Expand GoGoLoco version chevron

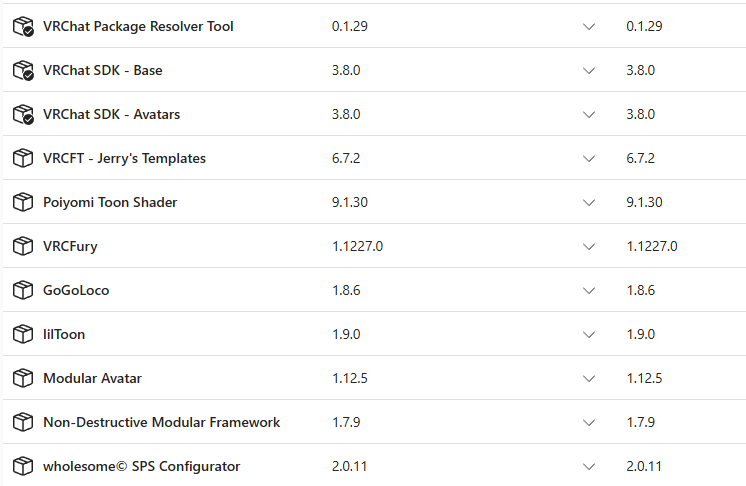click(x=589, y=291)
